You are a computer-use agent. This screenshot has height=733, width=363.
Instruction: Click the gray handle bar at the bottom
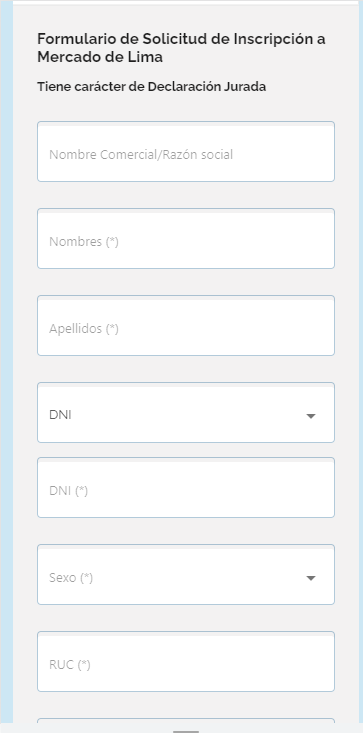[186, 732]
